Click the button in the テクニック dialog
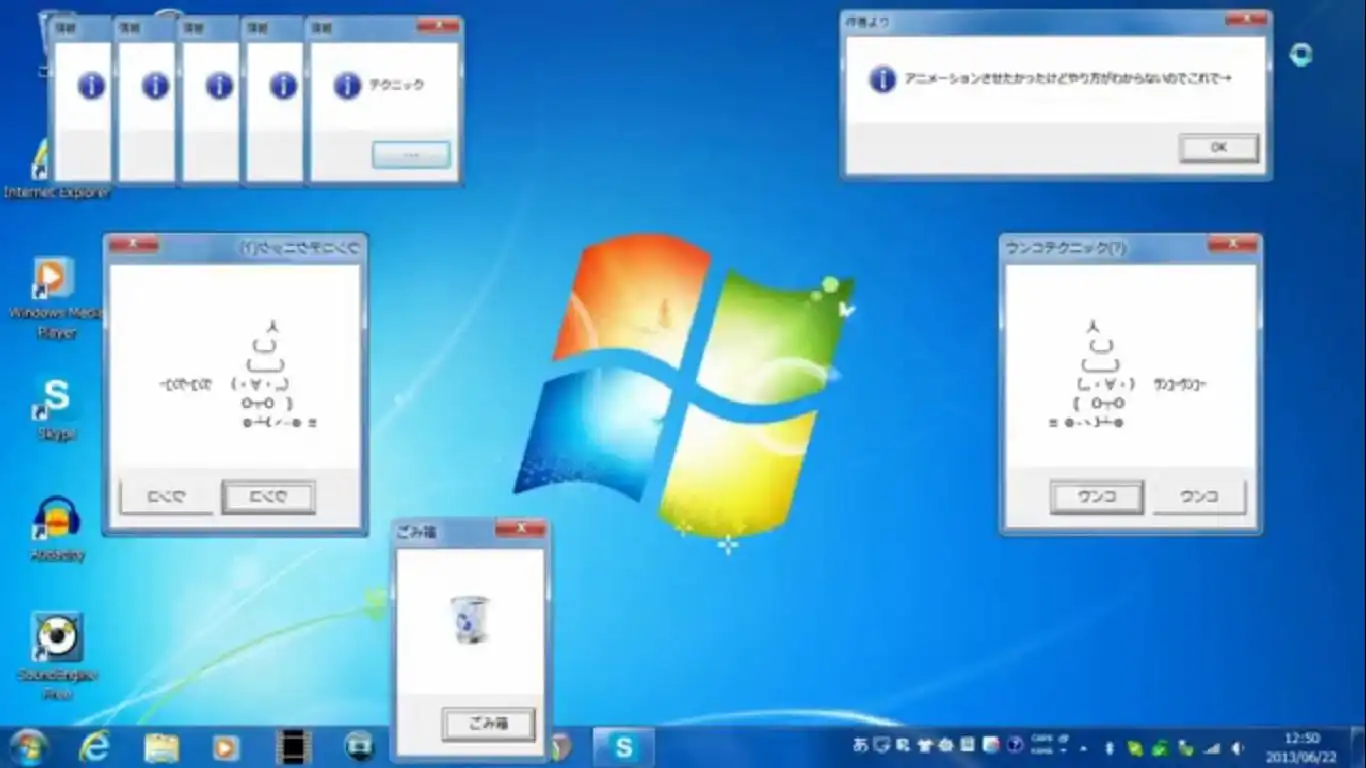 click(411, 155)
